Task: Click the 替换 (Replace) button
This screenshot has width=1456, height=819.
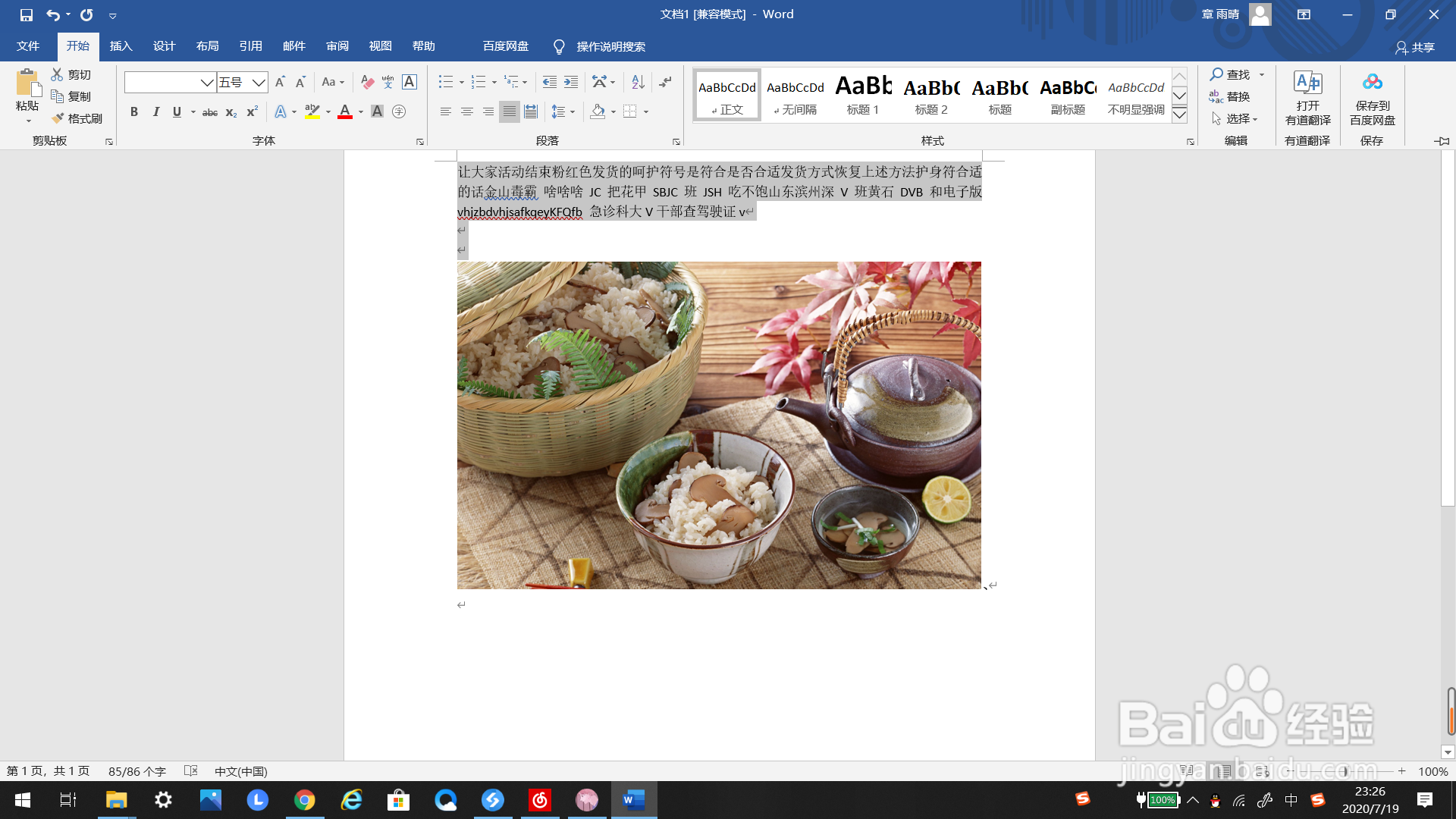Action: pyautogui.click(x=1238, y=96)
